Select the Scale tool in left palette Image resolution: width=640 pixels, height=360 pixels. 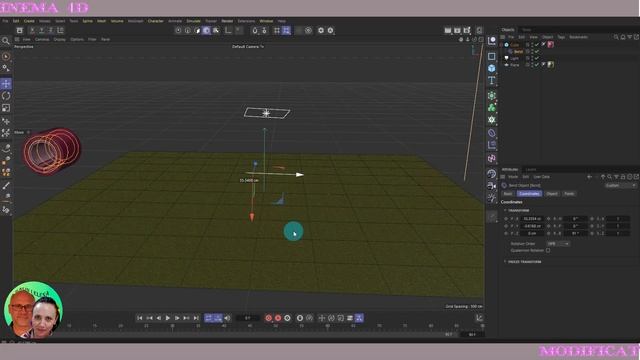coord(6,108)
